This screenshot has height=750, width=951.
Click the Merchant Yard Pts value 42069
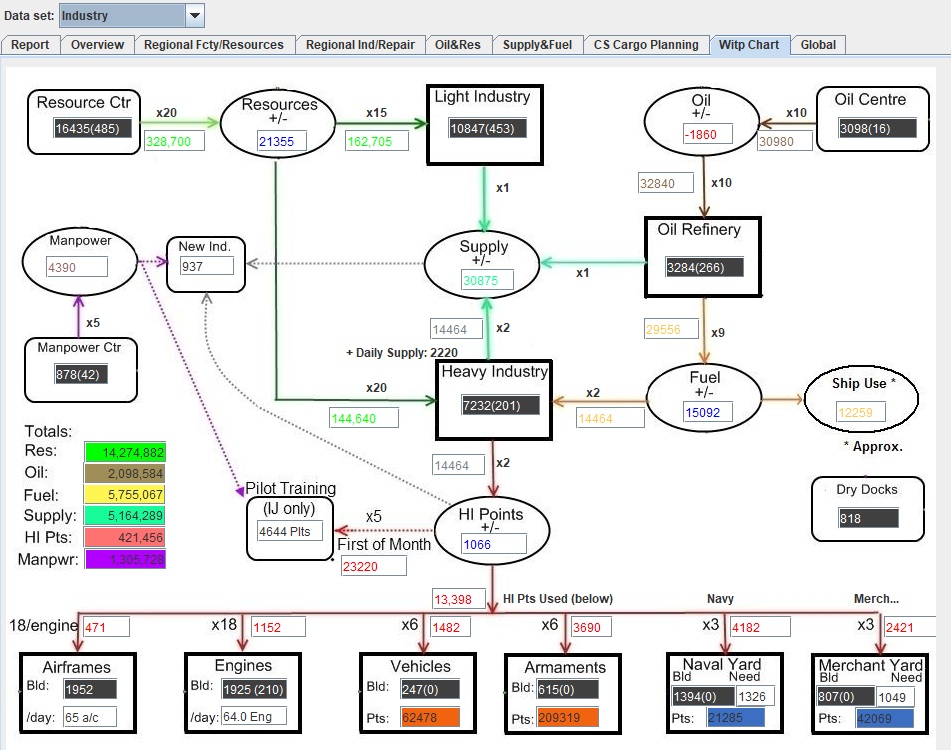point(884,718)
